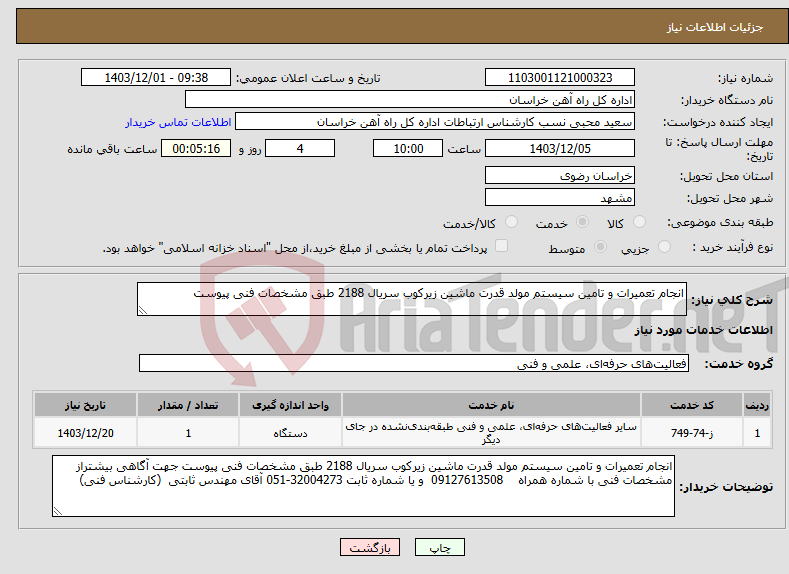Screen dimensions: 789x574
Task: Click the ردیف column header
Action: click(757, 405)
